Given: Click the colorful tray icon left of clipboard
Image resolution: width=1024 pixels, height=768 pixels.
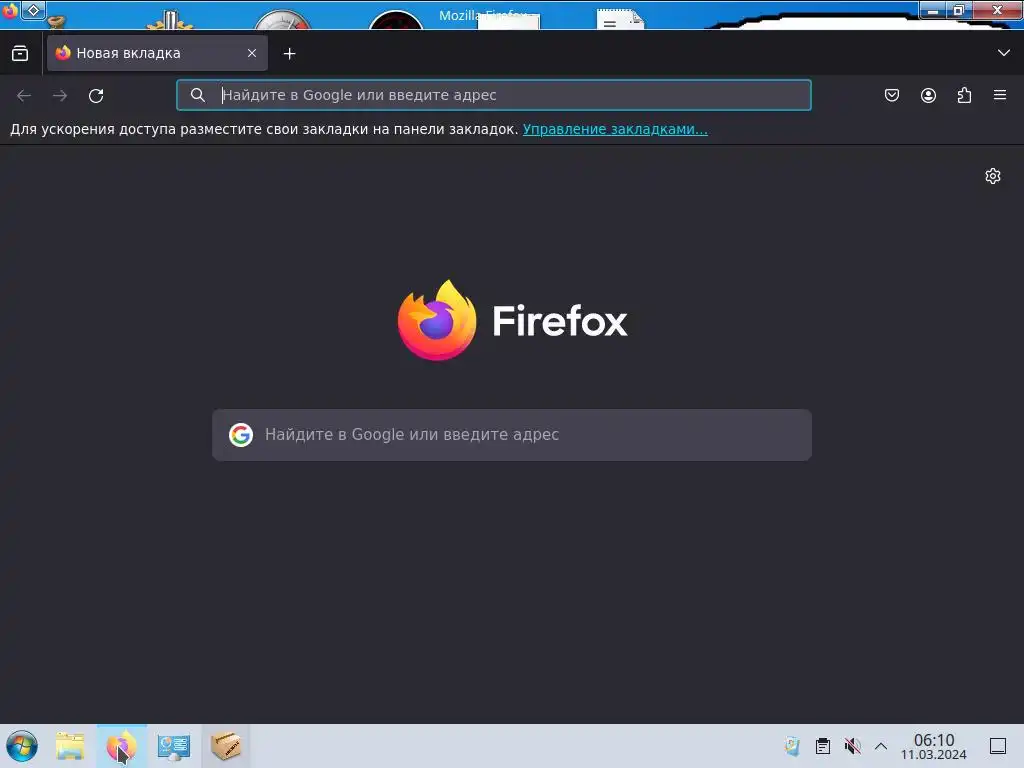Looking at the screenshot, I should [x=792, y=746].
